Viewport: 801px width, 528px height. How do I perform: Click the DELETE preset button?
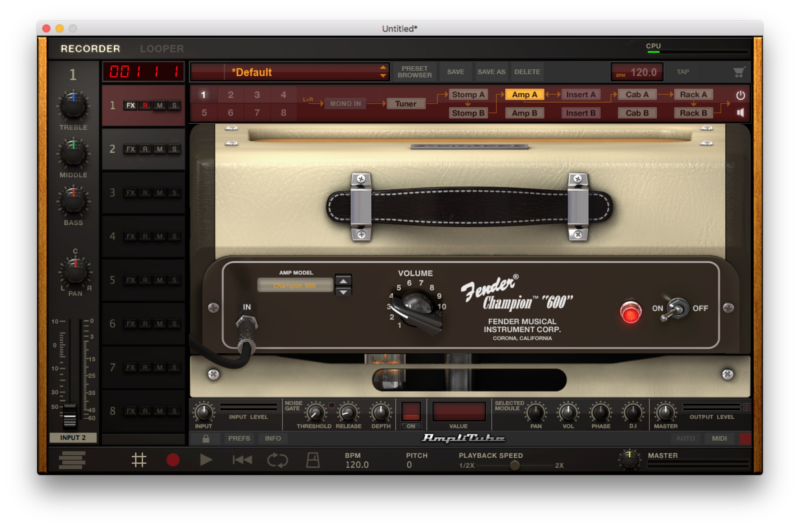click(527, 72)
